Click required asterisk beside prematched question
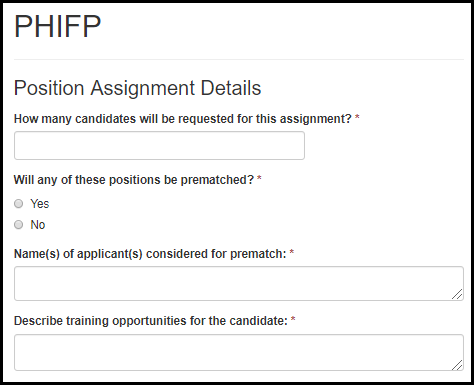Viewport: 474px width, 385px height. 259,178
